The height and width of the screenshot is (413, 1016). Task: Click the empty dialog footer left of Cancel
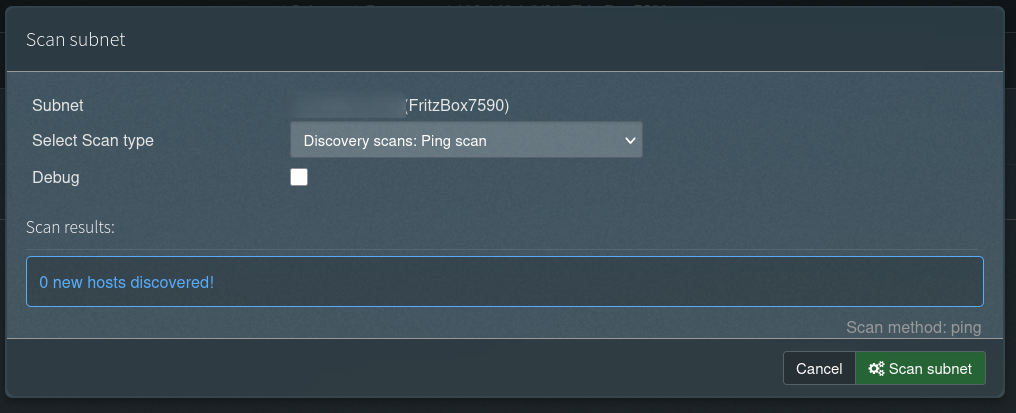coord(400,369)
